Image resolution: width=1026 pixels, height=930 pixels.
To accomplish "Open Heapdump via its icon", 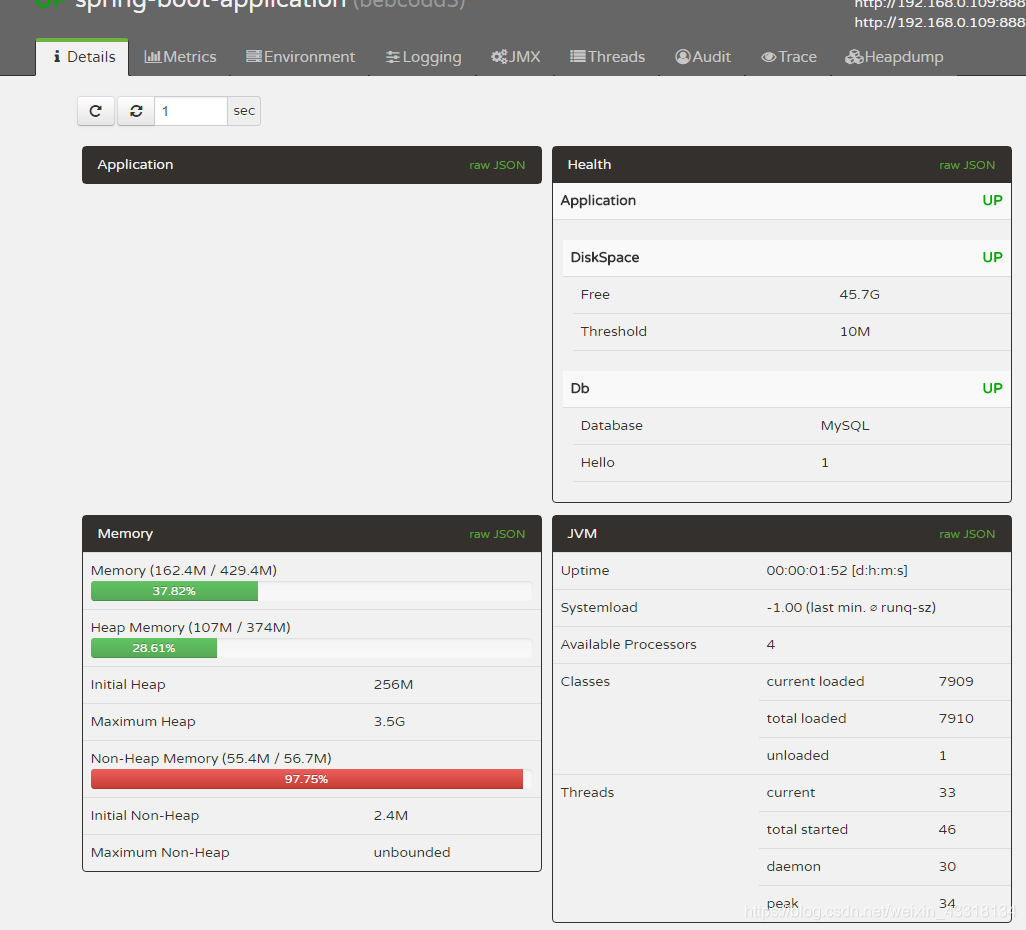I will pos(854,57).
